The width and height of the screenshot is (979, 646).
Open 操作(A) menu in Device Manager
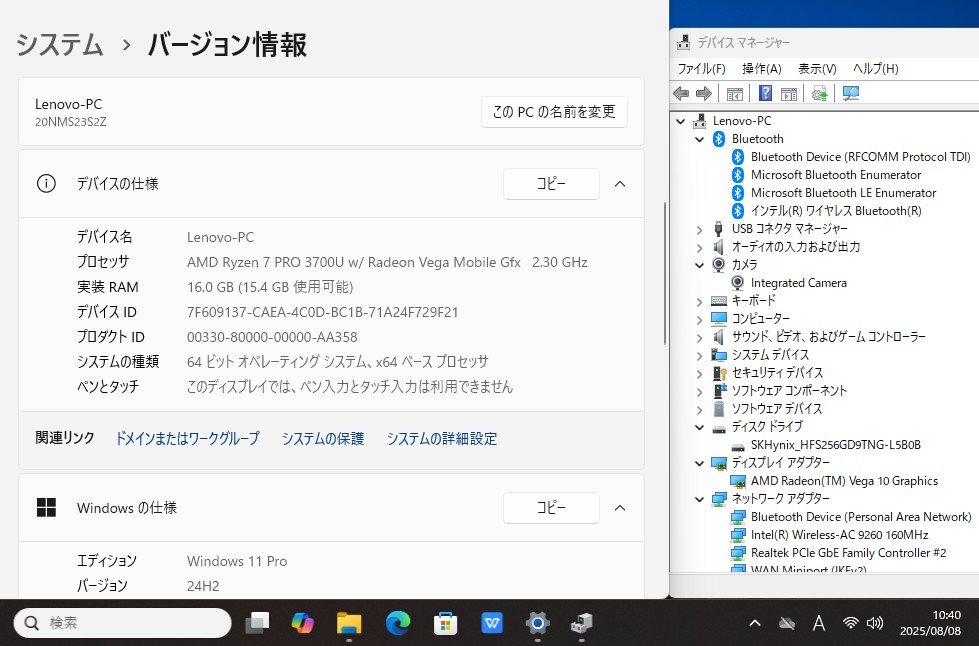pos(761,69)
